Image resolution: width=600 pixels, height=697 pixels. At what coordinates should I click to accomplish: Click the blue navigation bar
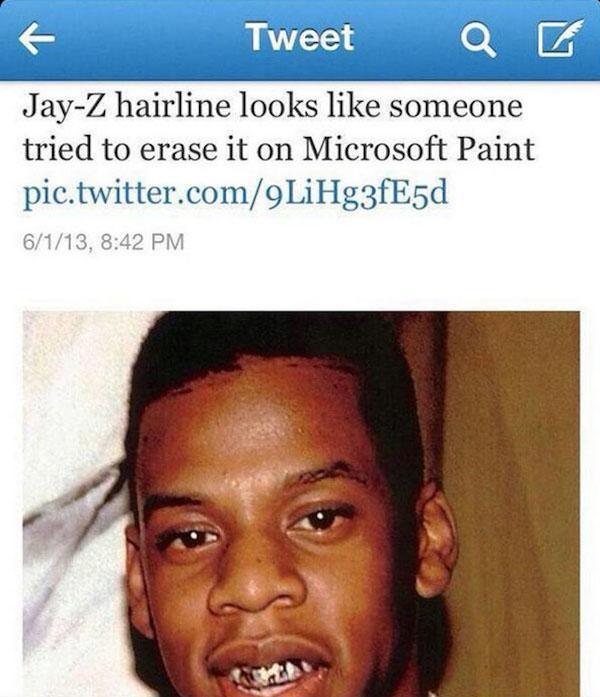[300, 40]
